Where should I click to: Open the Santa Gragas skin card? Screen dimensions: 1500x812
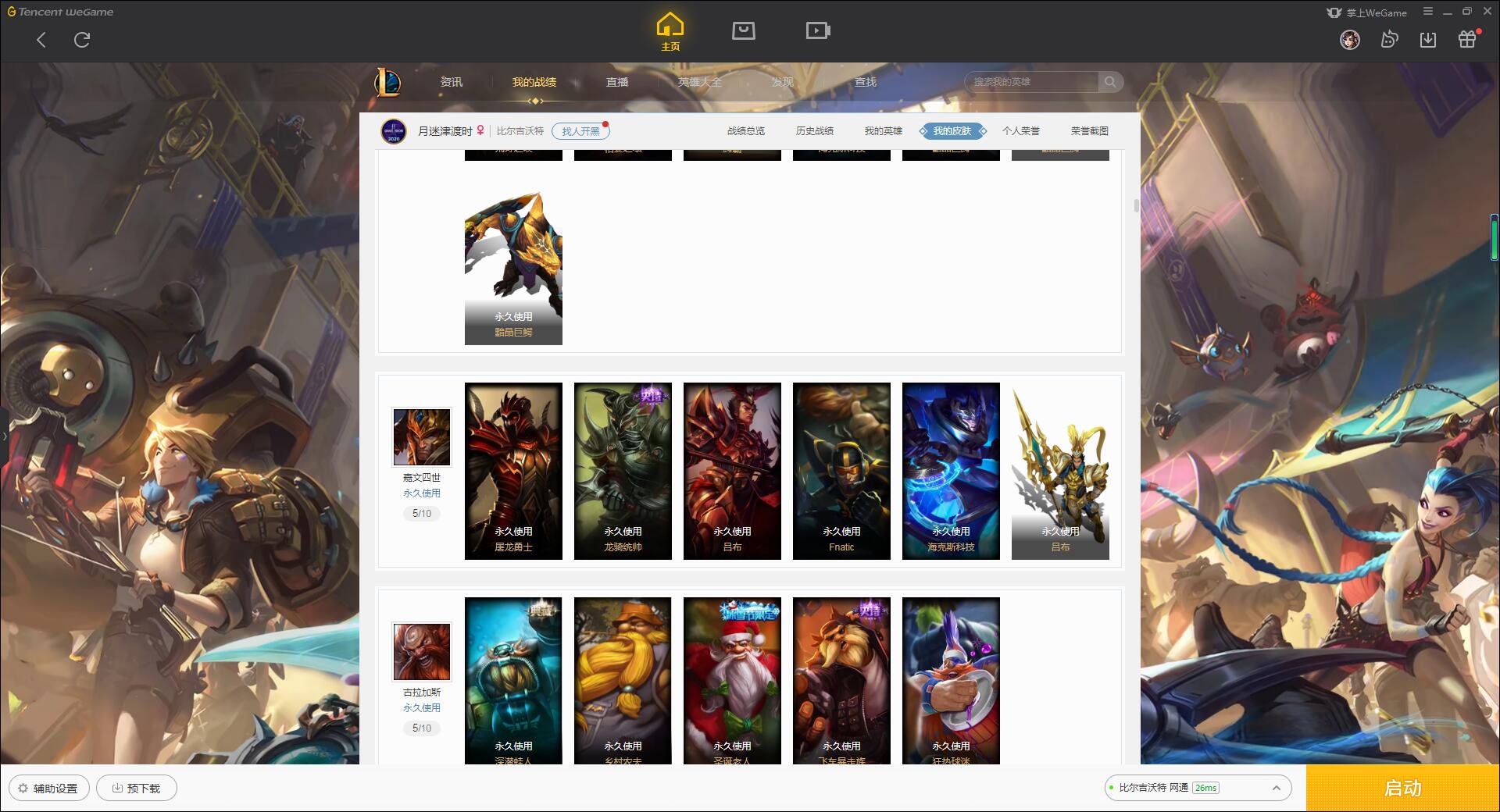point(732,681)
